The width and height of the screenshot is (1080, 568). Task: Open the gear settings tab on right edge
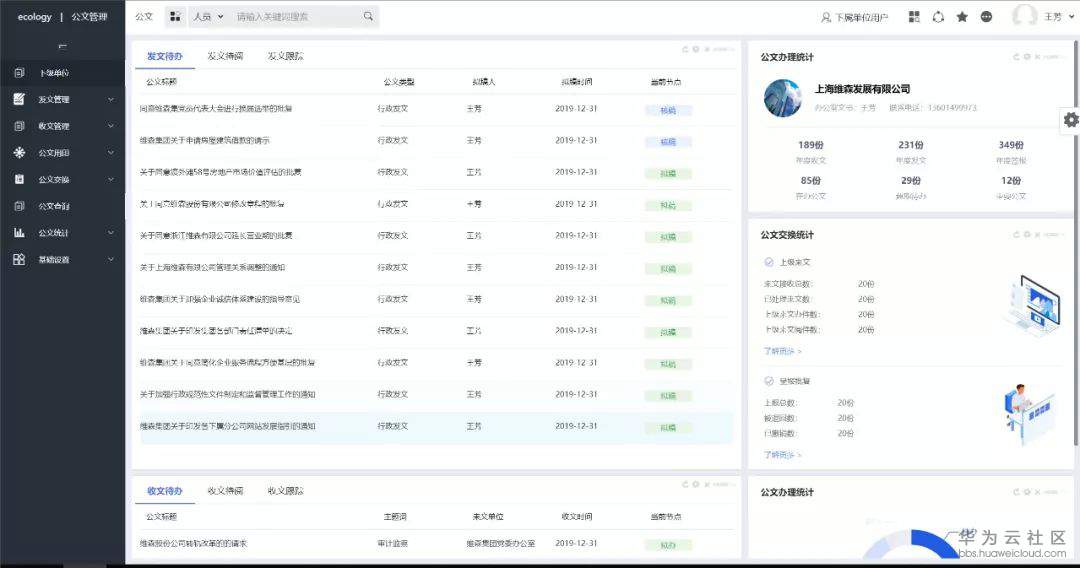pos(1070,120)
